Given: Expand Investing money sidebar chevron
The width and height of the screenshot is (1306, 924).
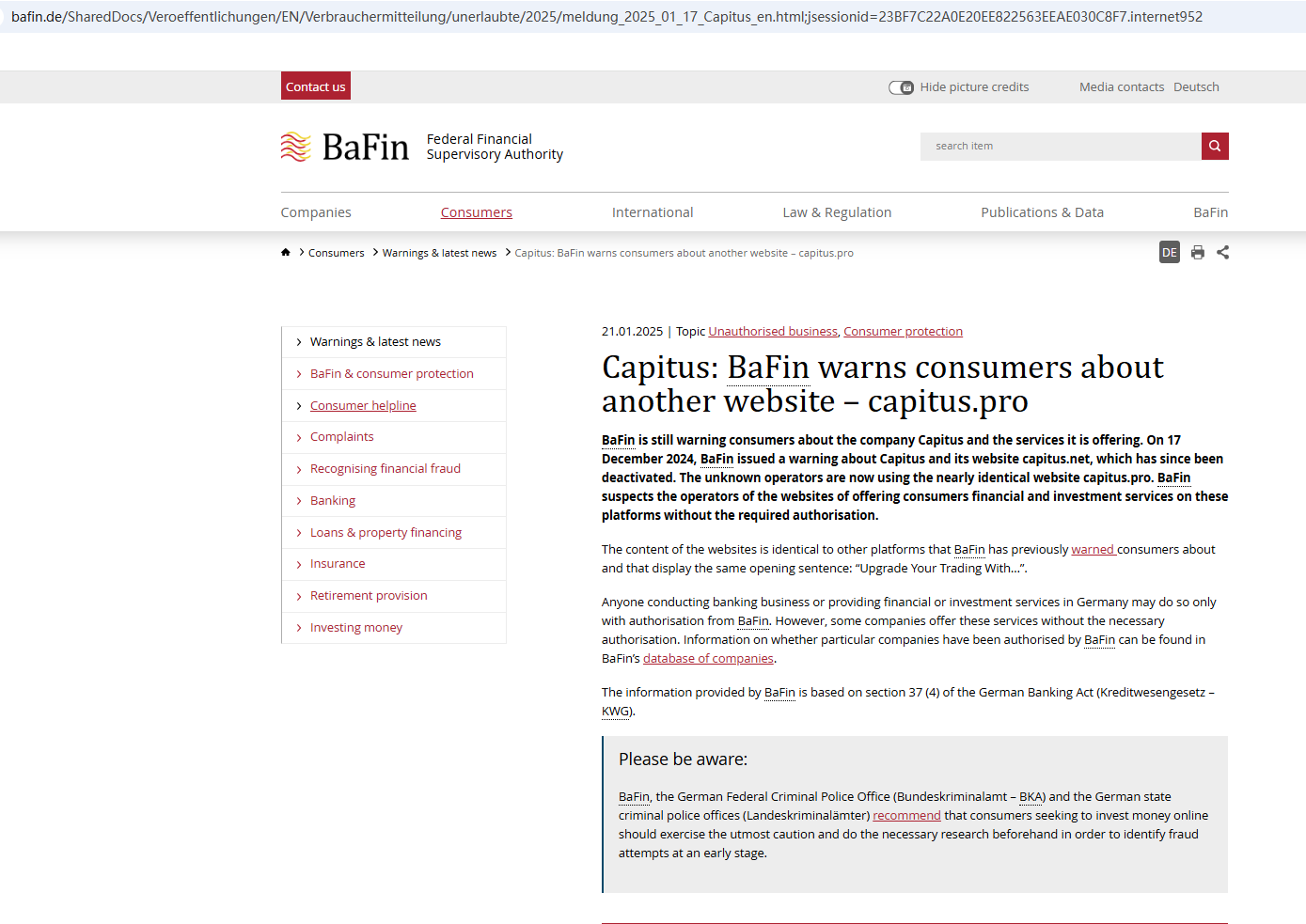Looking at the screenshot, I should click(x=299, y=628).
